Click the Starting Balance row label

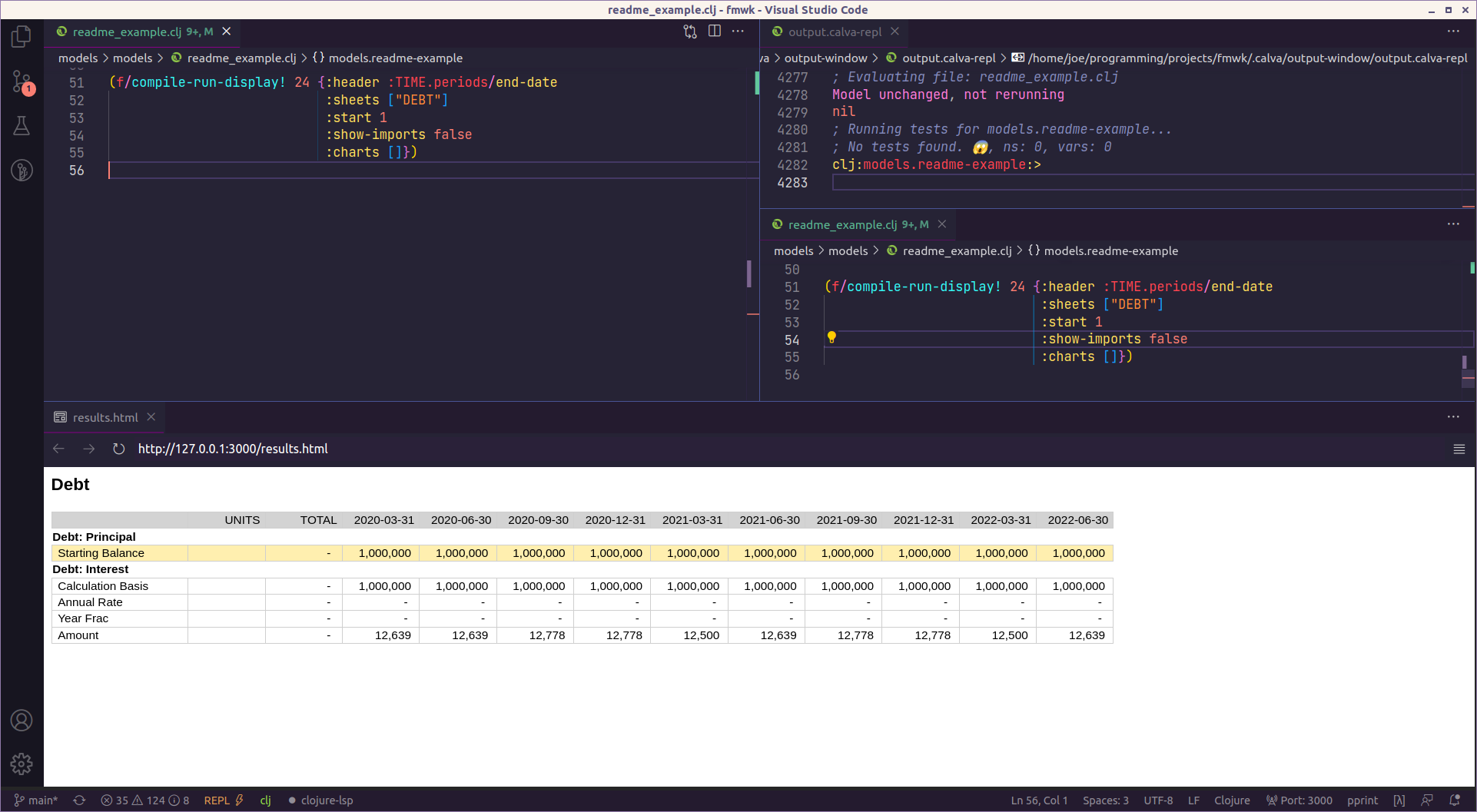click(x=101, y=553)
